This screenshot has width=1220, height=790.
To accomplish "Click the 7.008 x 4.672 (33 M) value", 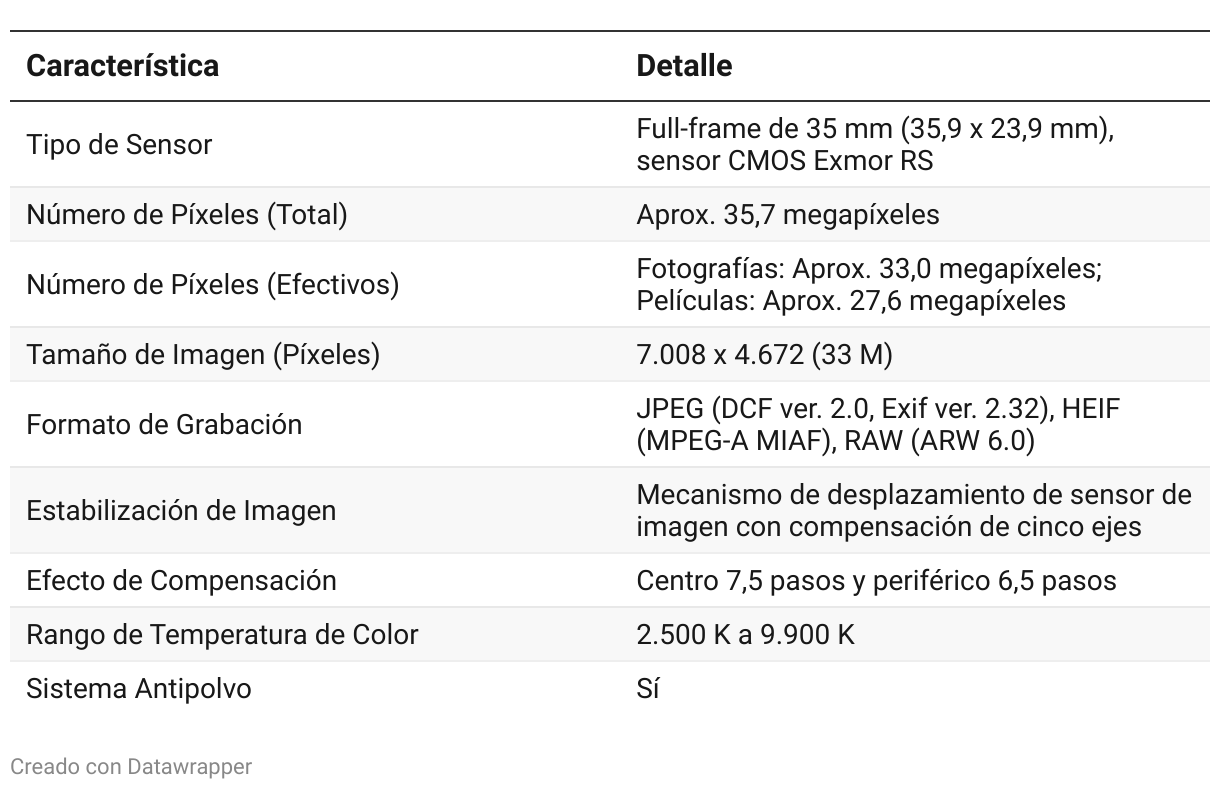I will (764, 354).
